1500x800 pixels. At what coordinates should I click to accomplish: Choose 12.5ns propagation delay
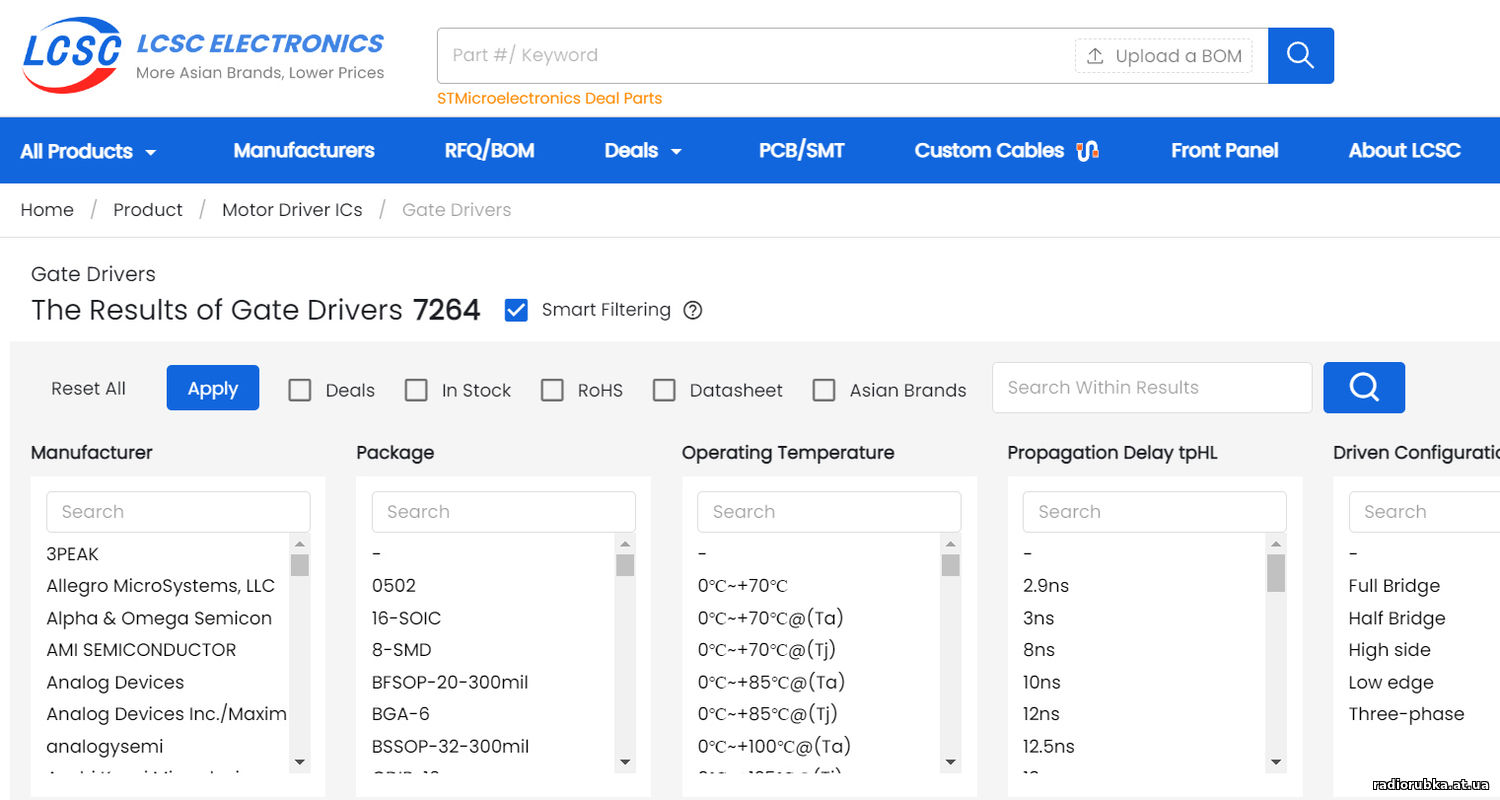click(x=1049, y=746)
